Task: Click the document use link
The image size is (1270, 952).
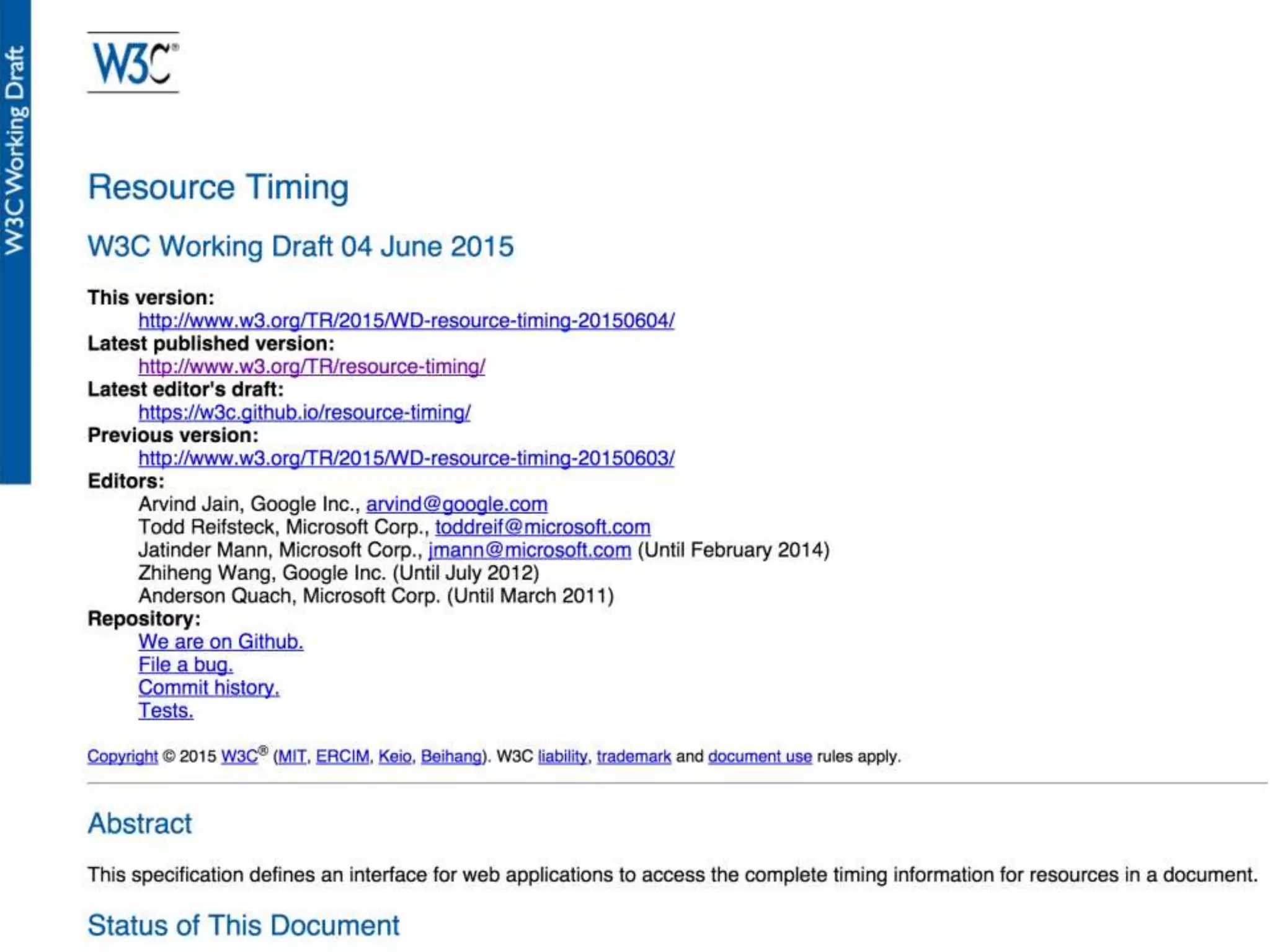Action: (760, 756)
